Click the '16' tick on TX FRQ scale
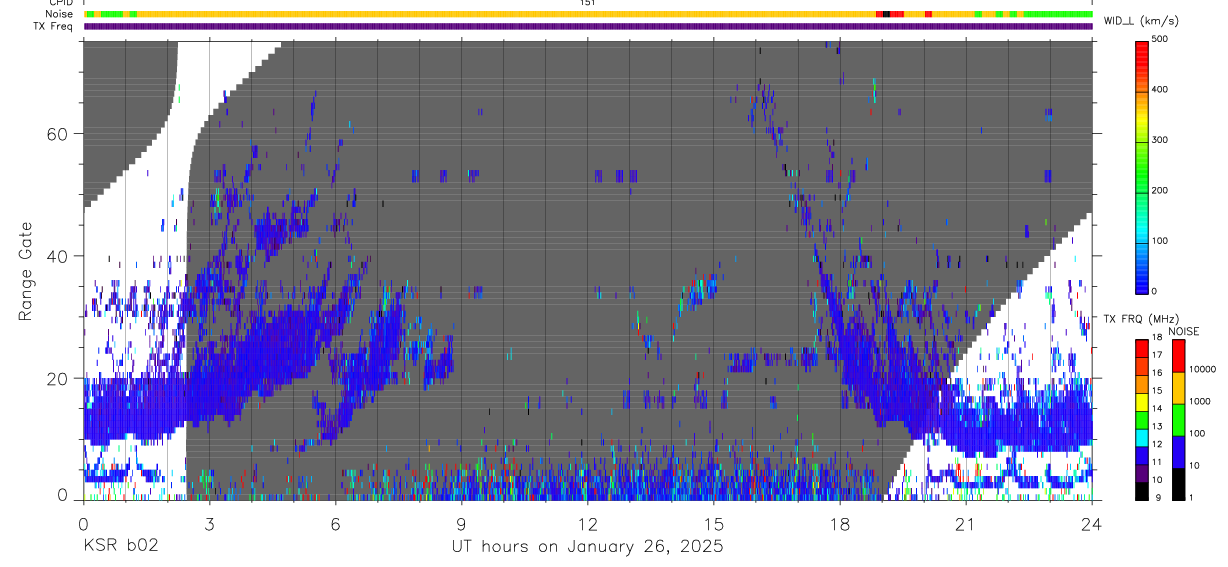This screenshot has height=567, width=1228. (1156, 373)
